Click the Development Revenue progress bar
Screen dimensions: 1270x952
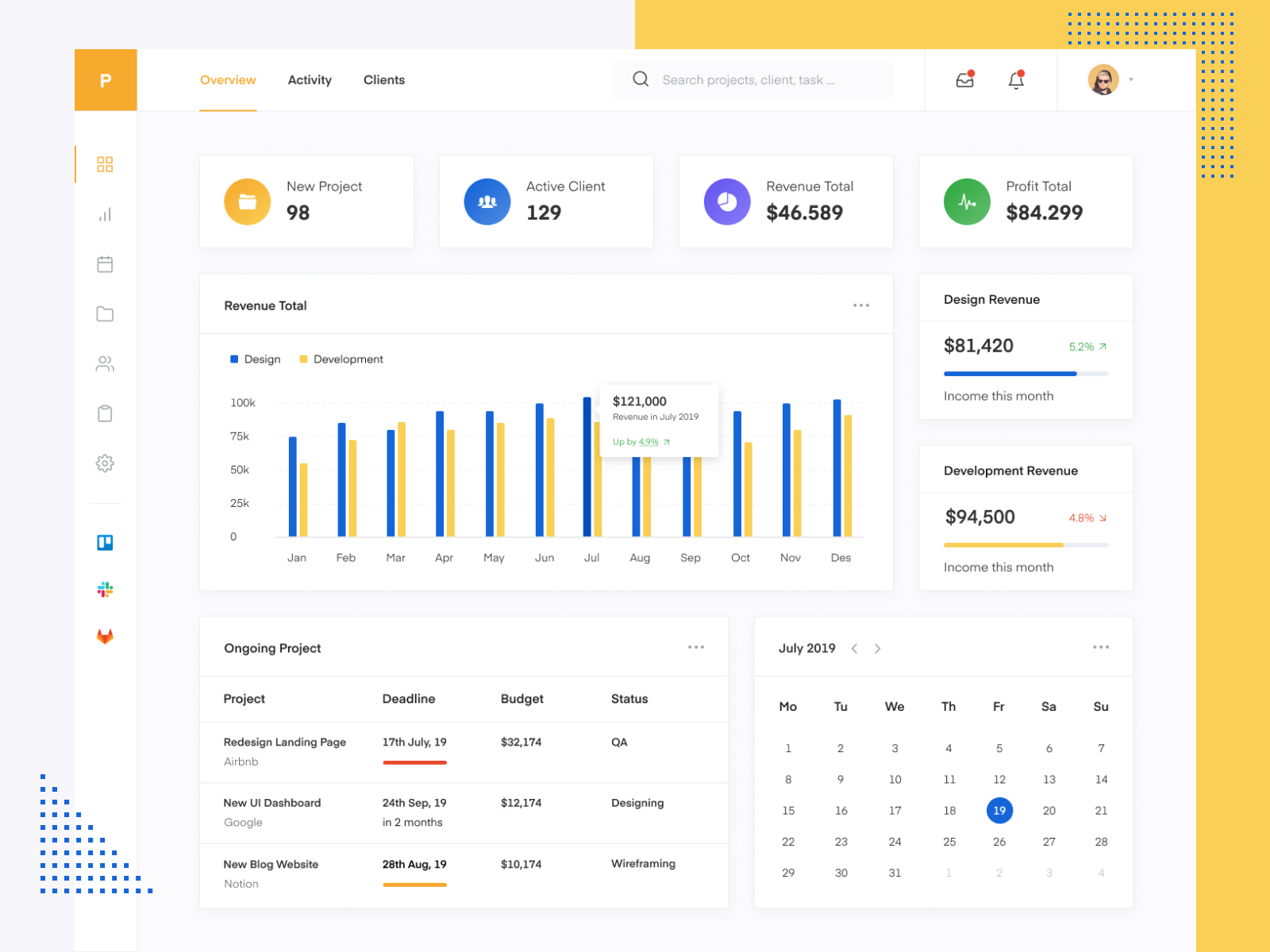click(1026, 545)
